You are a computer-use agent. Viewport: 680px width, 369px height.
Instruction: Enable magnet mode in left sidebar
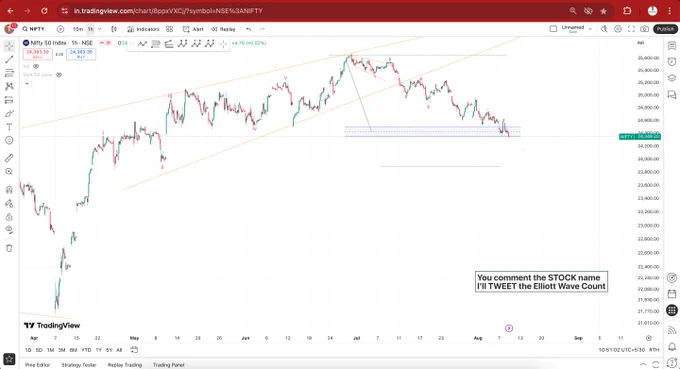[x=9, y=189]
